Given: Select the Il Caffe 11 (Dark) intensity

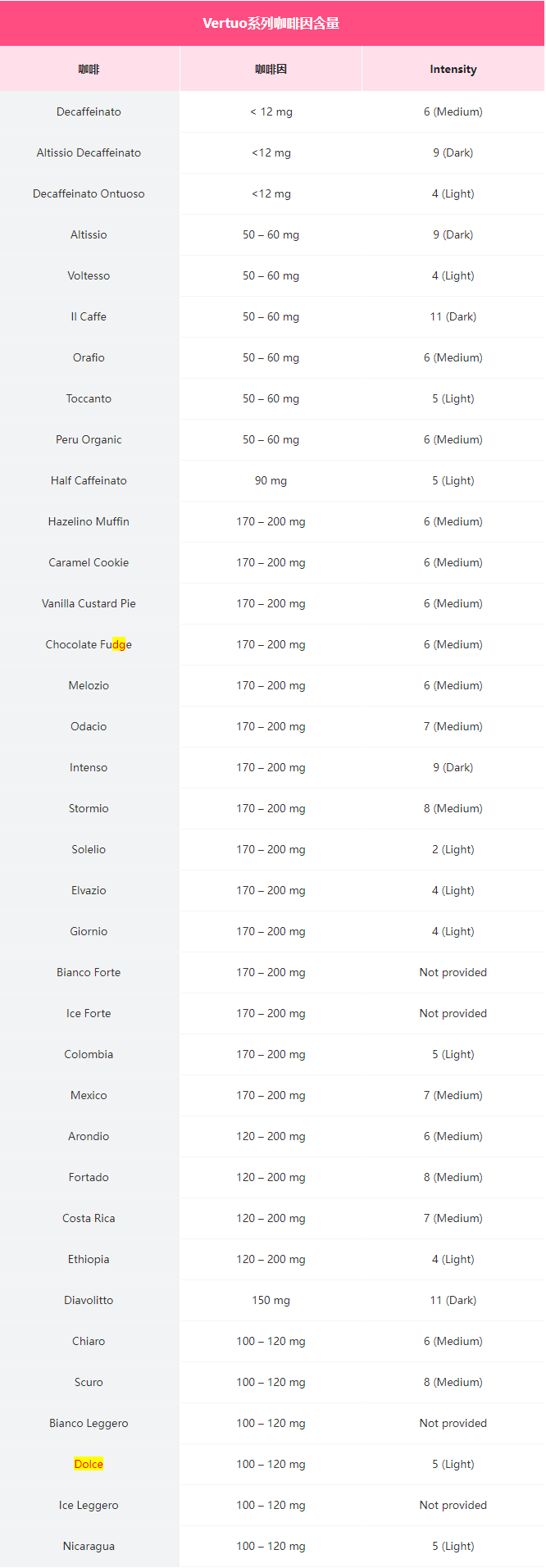Looking at the screenshot, I should point(453,316).
